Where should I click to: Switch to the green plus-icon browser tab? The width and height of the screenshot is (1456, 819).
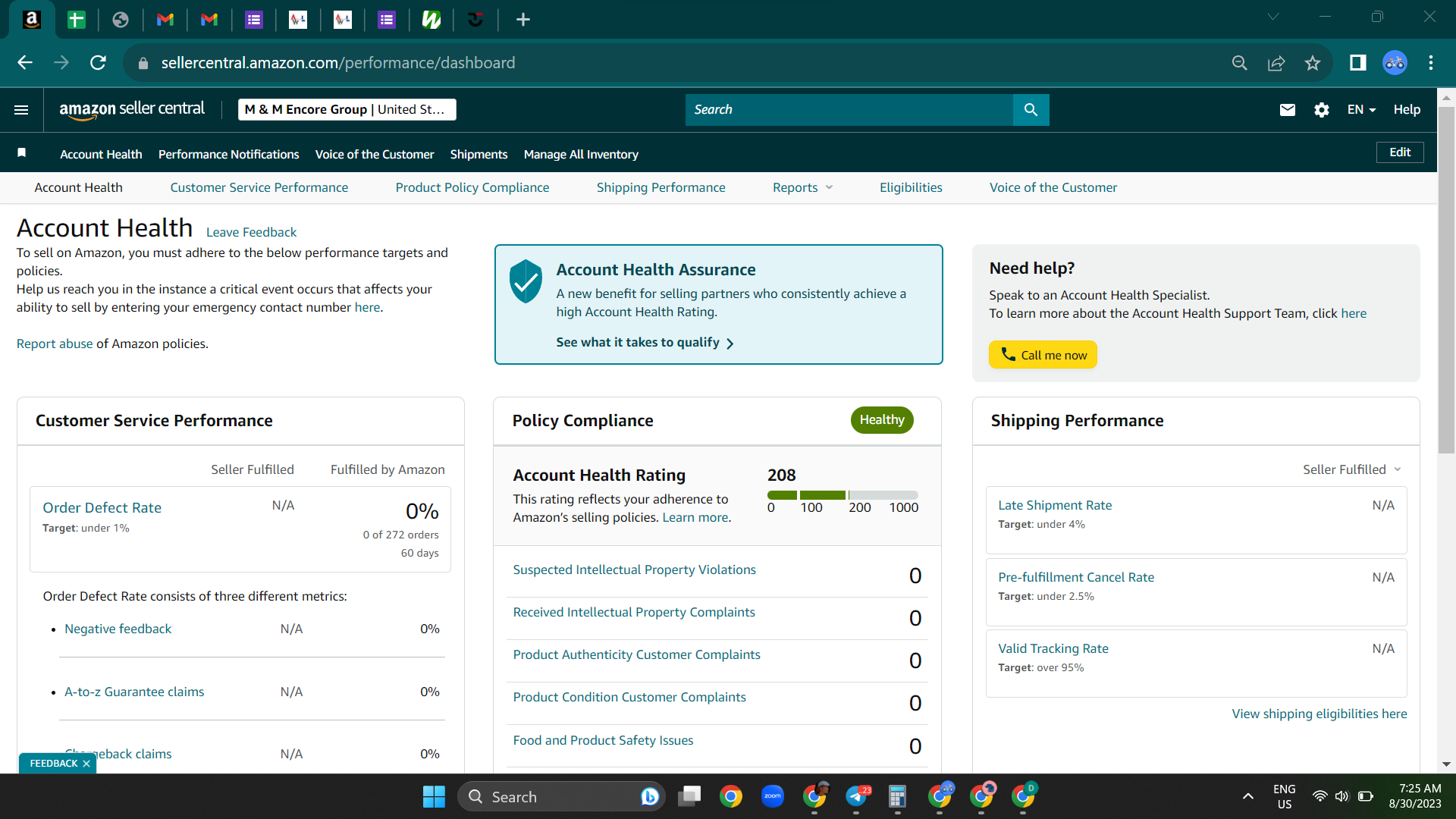(77, 20)
